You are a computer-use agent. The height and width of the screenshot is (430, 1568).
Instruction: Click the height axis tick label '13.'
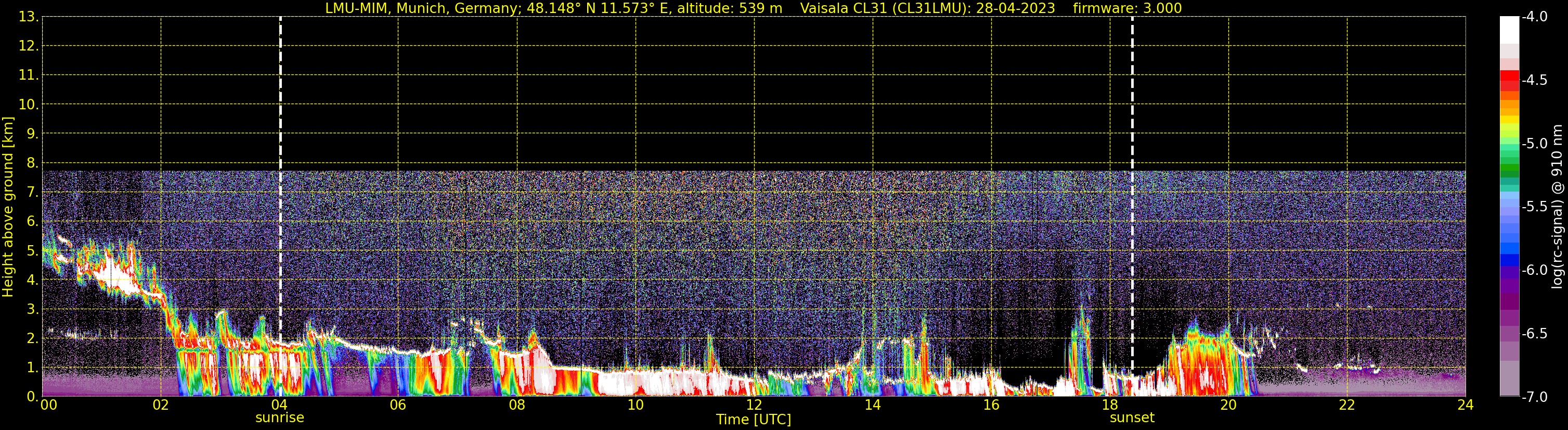[29, 17]
